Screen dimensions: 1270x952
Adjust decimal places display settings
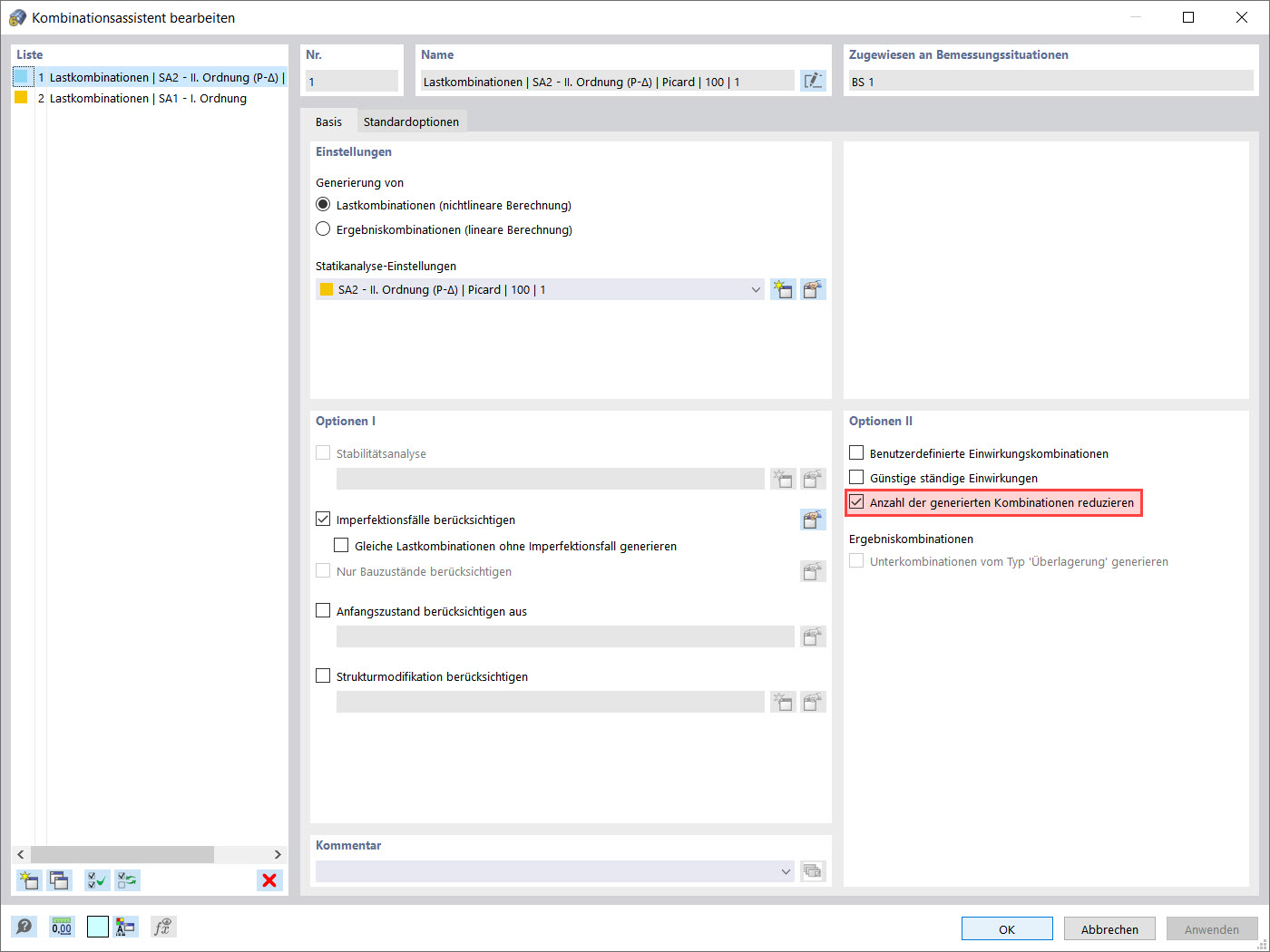click(61, 927)
